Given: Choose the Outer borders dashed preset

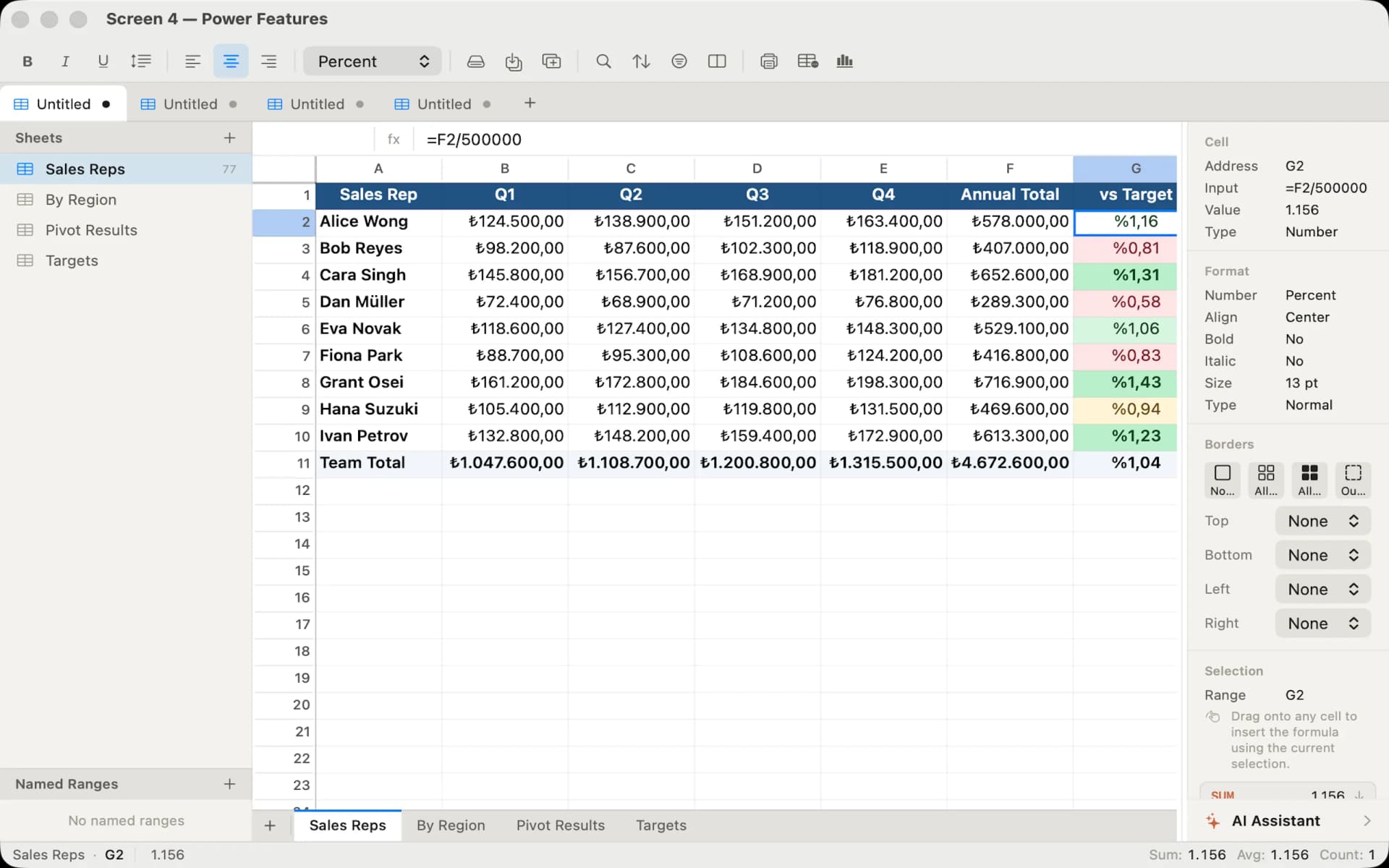Looking at the screenshot, I should click(x=1353, y=480).
